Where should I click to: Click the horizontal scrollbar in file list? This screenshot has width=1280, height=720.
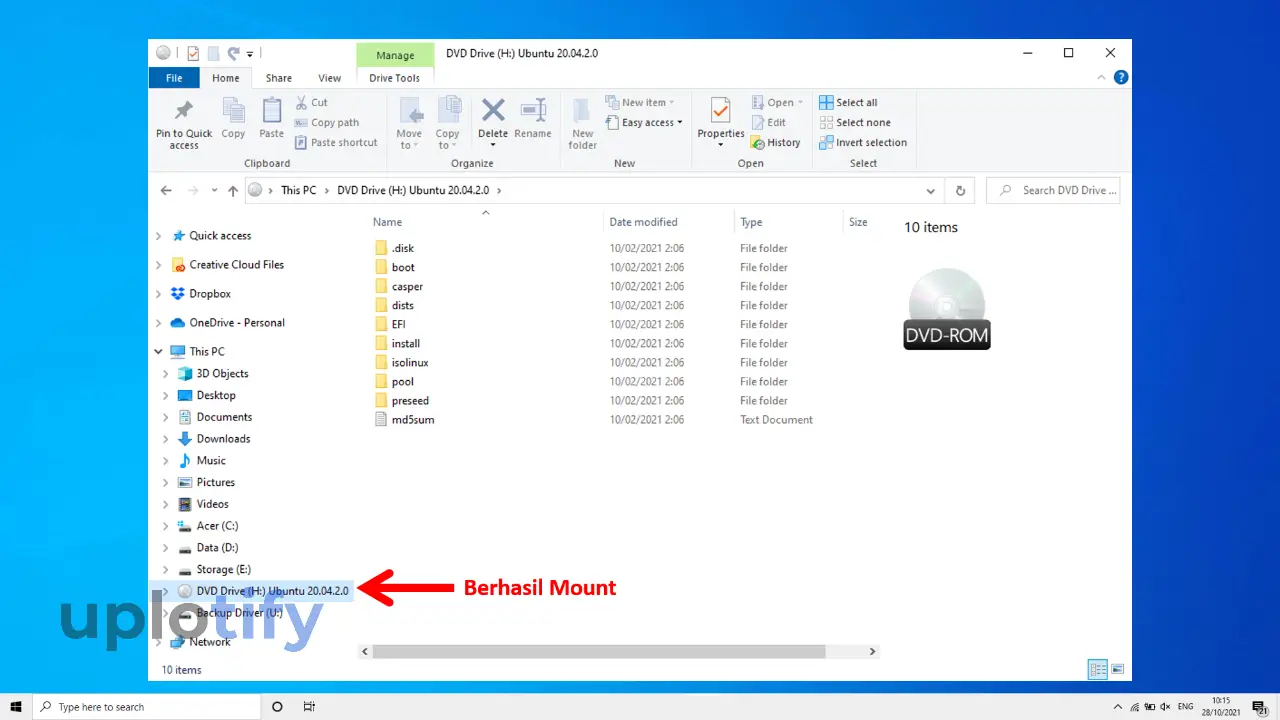point(598,651)
